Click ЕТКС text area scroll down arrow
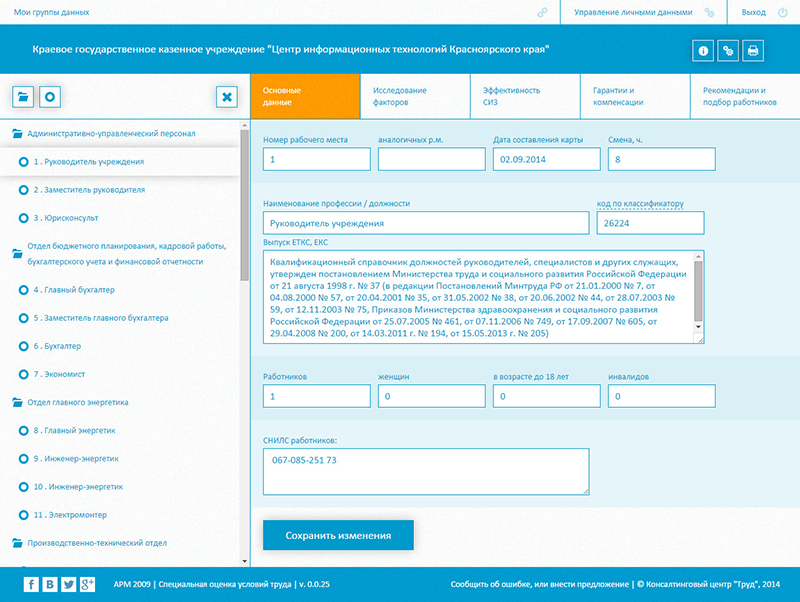Viewport: 800px width, 602px height. tap(698, 327)
